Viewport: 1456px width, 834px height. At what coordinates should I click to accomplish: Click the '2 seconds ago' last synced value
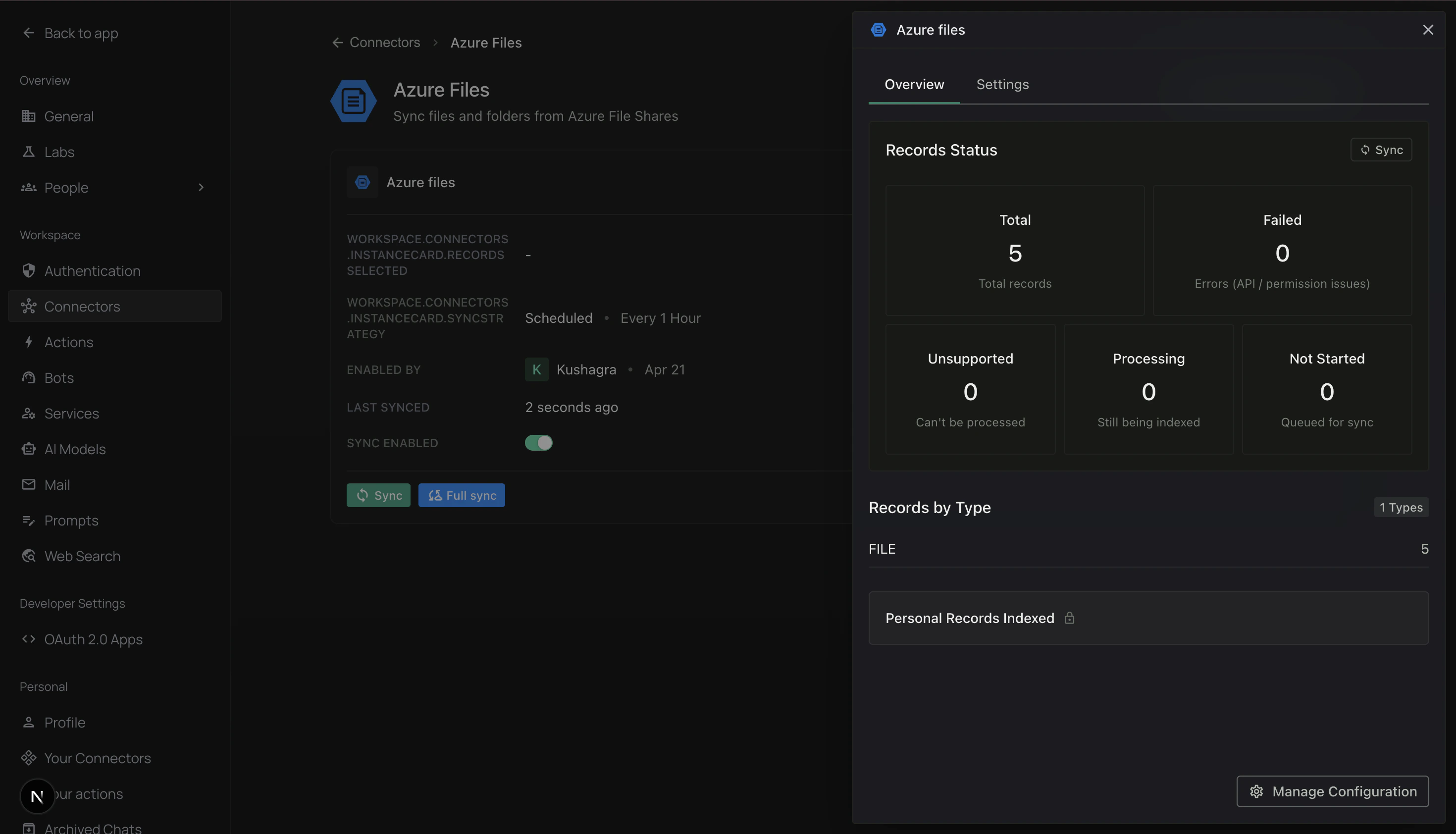(x=571, y=407)
